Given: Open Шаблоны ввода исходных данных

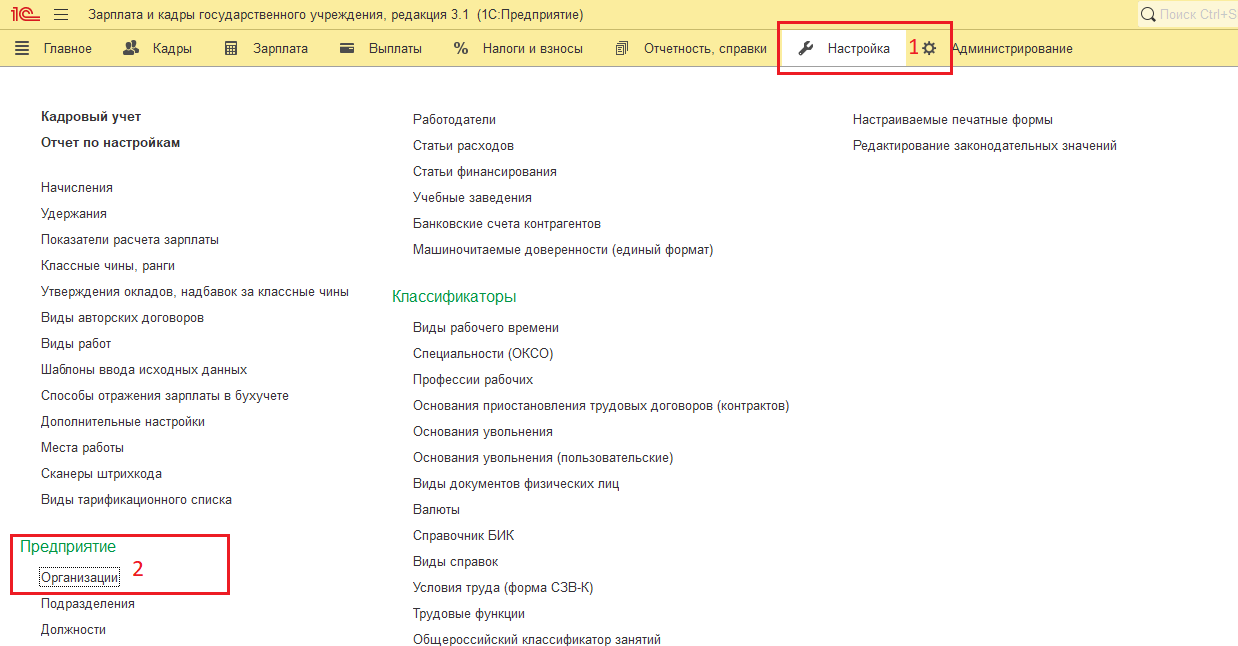Looking at the screenshot, I should 144,370.
